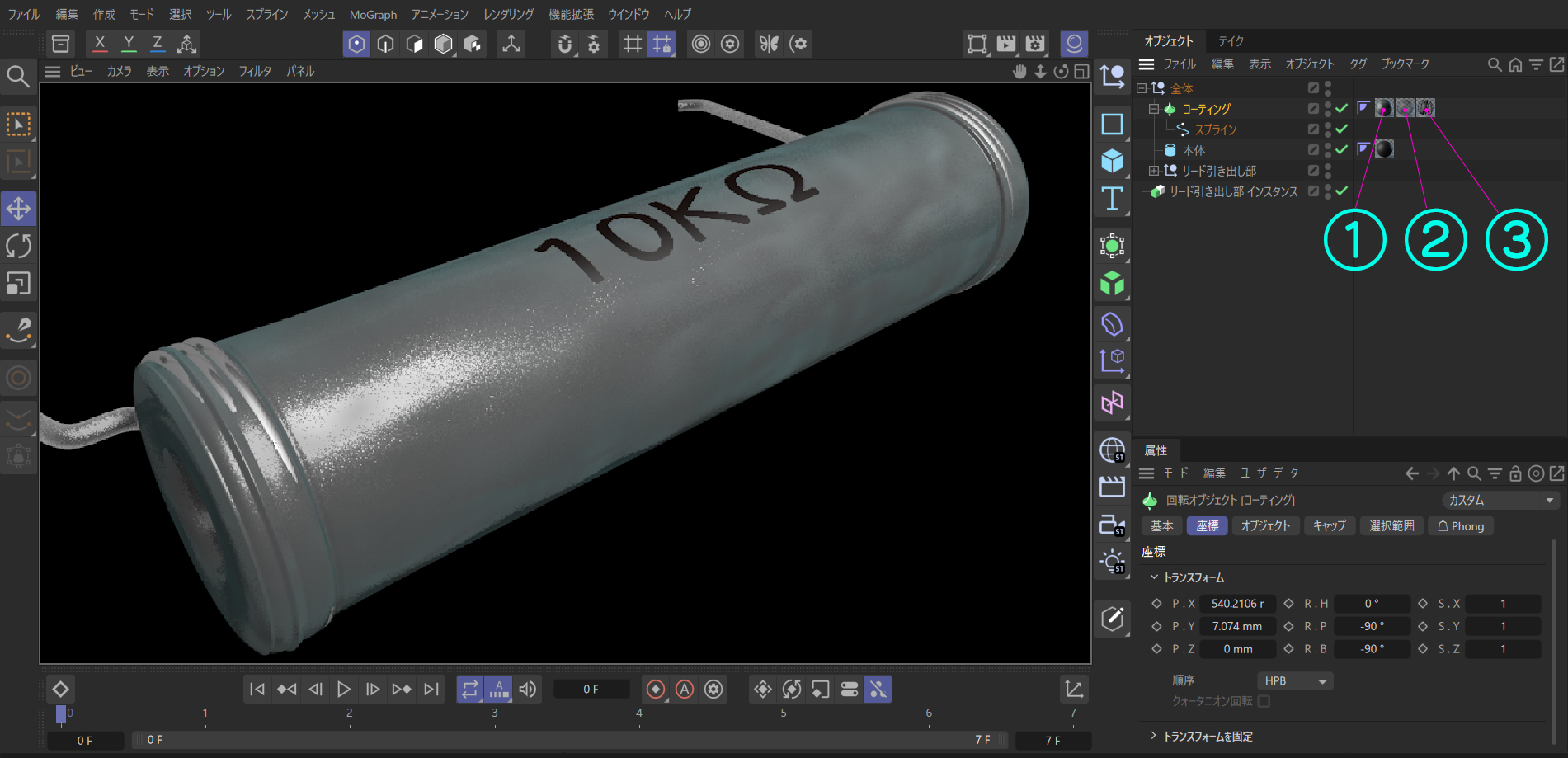This screenshot has height=758, width=1568.
Task: Click the Cube primitive icon
Action: tap(1112, 161)
